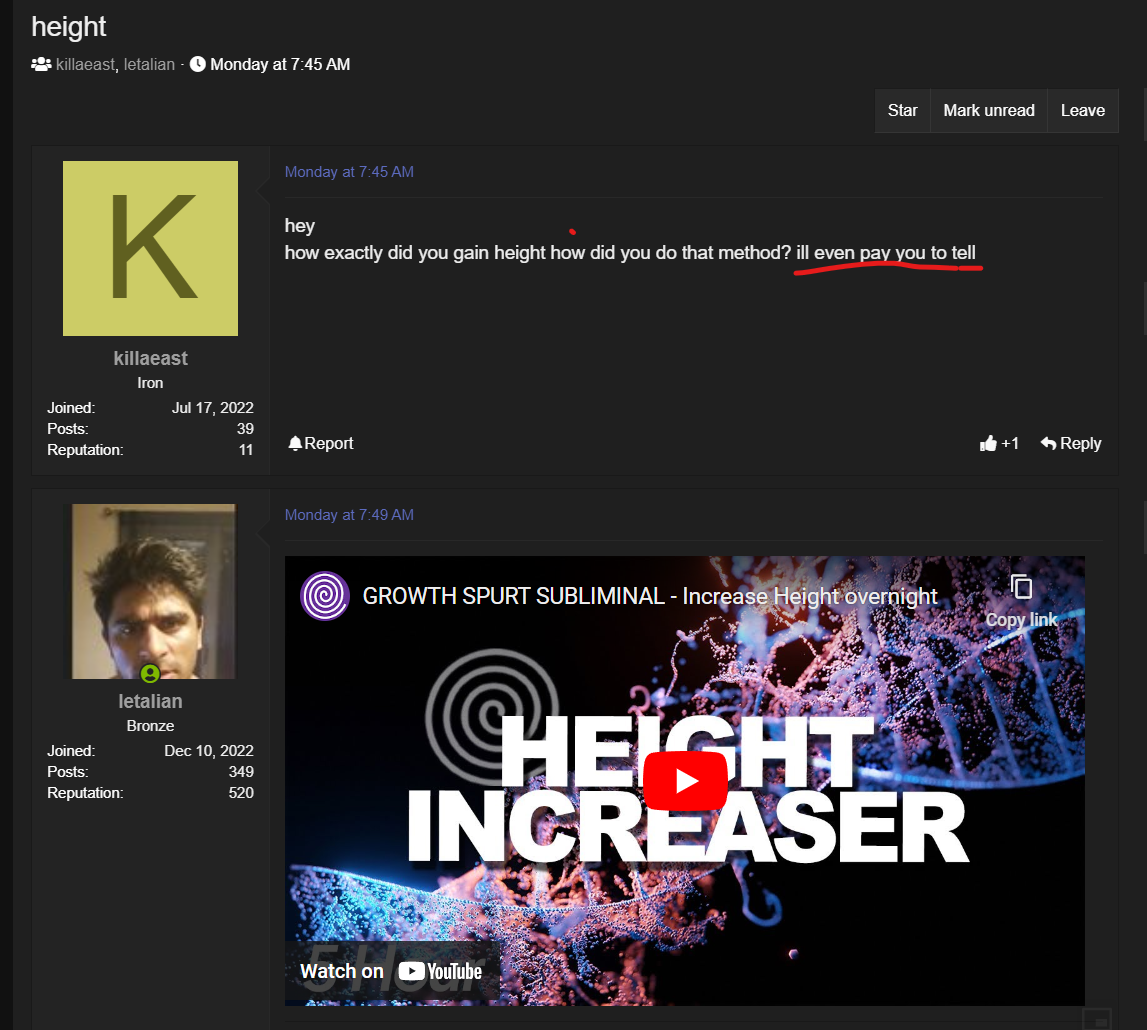Screen dimensions: 1147x1030
Task: Click purple spiral channel icon on video
Action: click(x=325, y=595)
